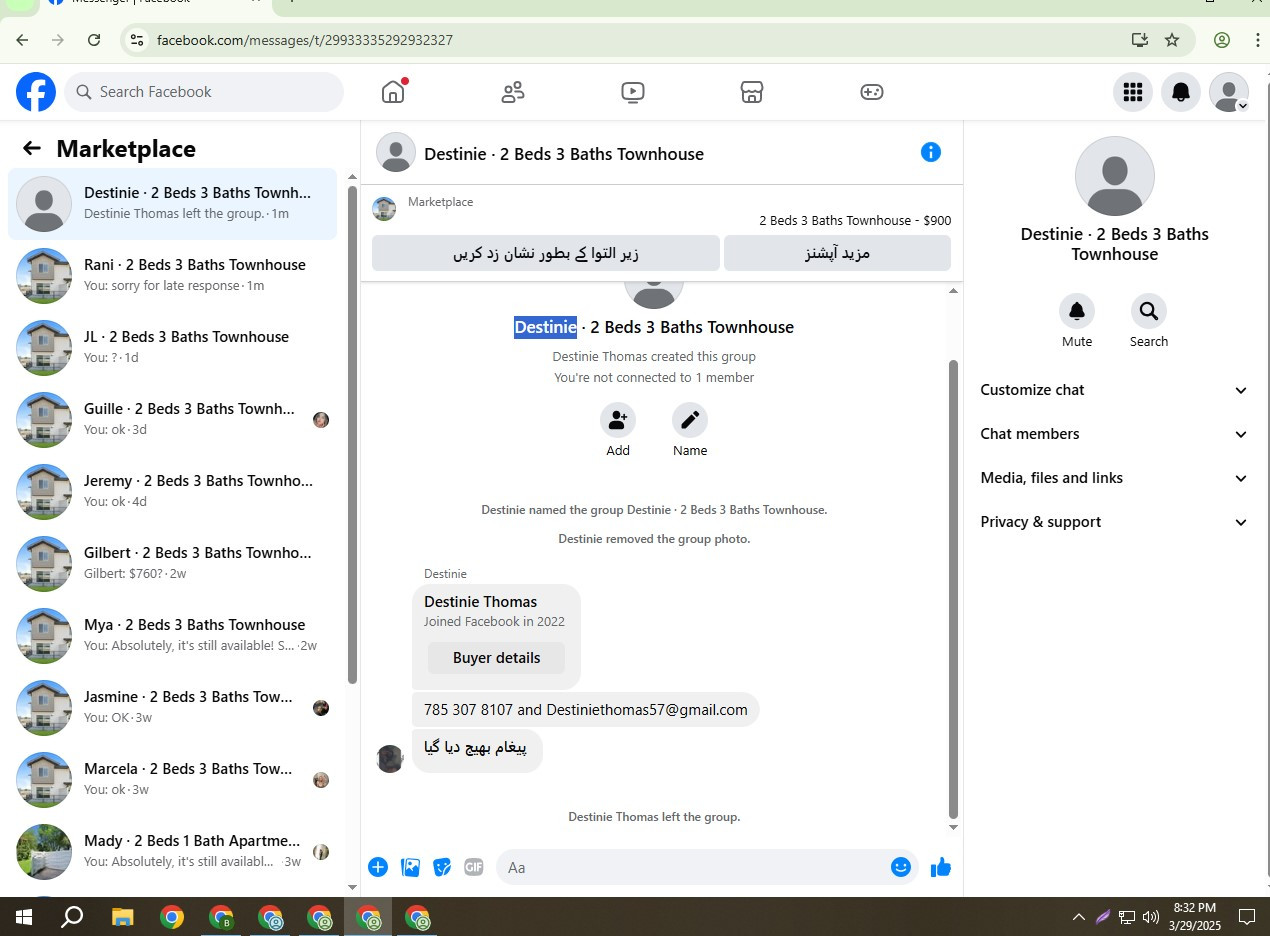Bookmark this page star icon
The height and width of the screenshot is (936, 1270).
click(1172, 40)
